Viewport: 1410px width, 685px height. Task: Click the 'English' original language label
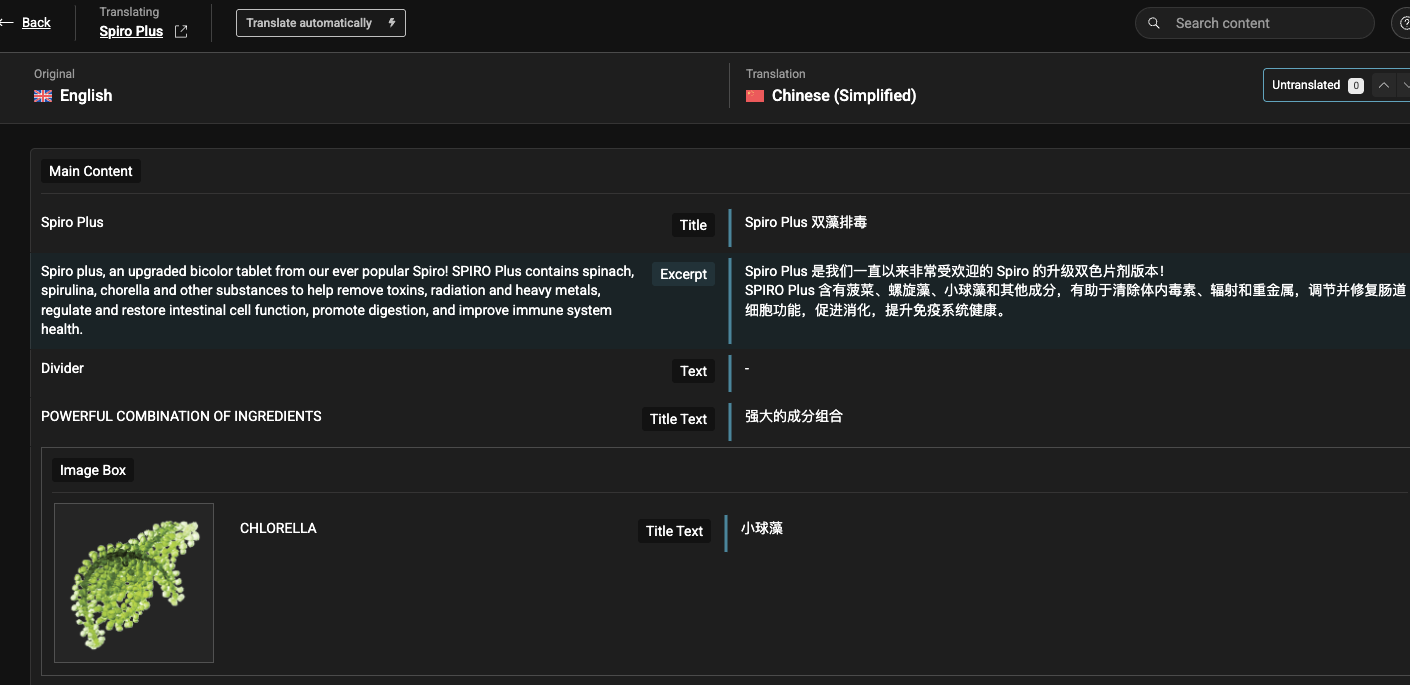86,96
